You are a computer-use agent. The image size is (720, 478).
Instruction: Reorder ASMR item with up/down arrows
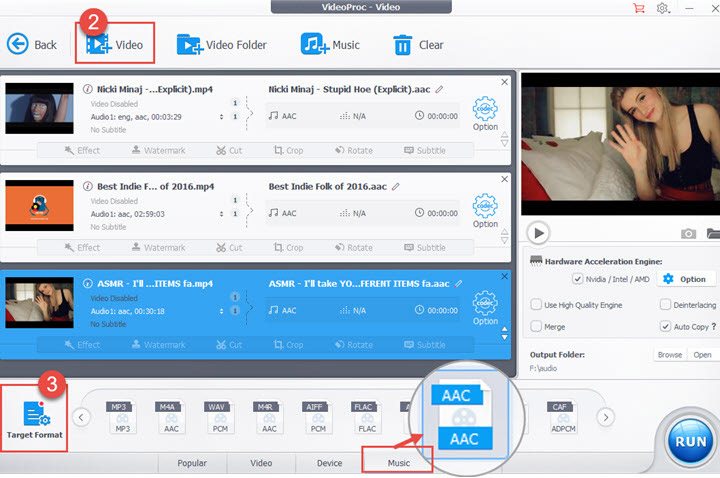505,334
